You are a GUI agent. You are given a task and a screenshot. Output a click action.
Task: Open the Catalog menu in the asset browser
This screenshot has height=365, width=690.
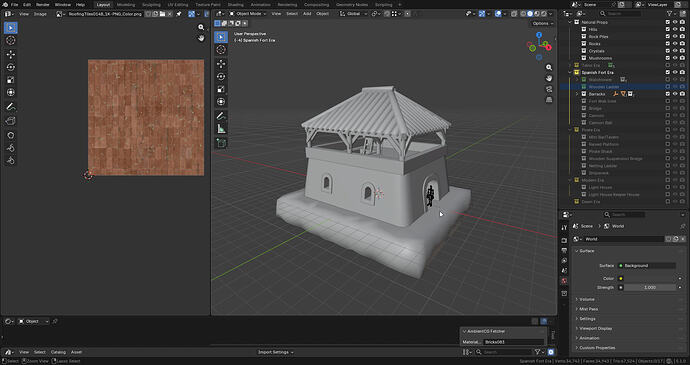point(58,352)
